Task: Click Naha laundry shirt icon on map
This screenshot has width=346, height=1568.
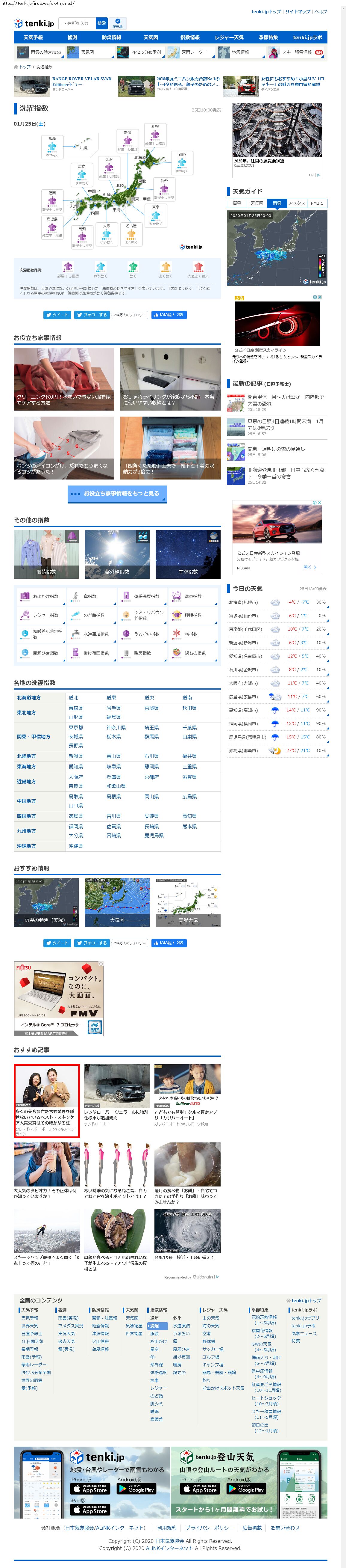Action: pyautogui.click(x=52, y=147)
